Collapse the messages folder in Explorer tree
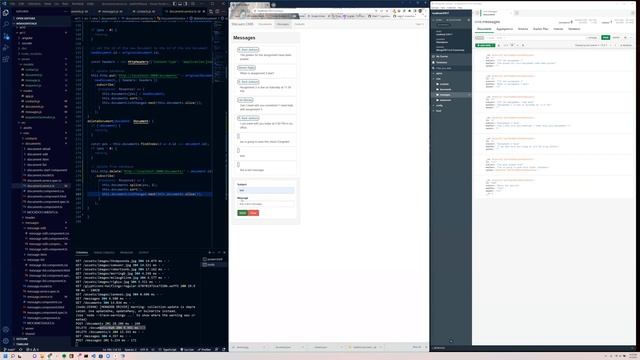The width and height of the screenshot is (640, 360). coord(33,223)
